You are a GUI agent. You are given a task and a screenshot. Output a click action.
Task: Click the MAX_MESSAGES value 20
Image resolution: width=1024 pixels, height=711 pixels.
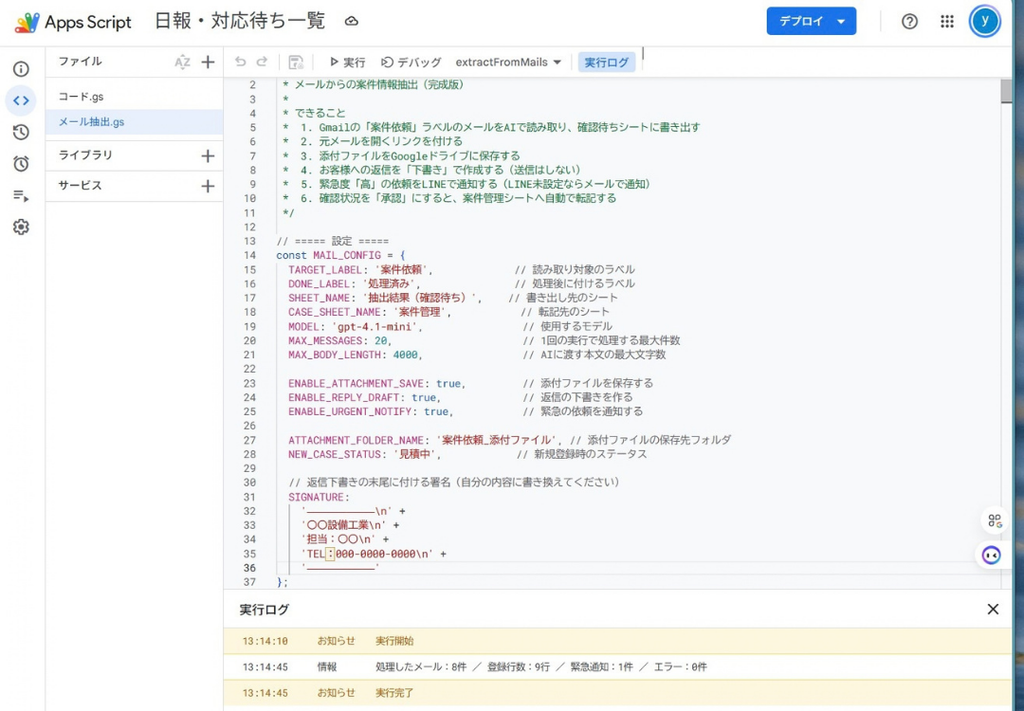(x=381, y=341)
